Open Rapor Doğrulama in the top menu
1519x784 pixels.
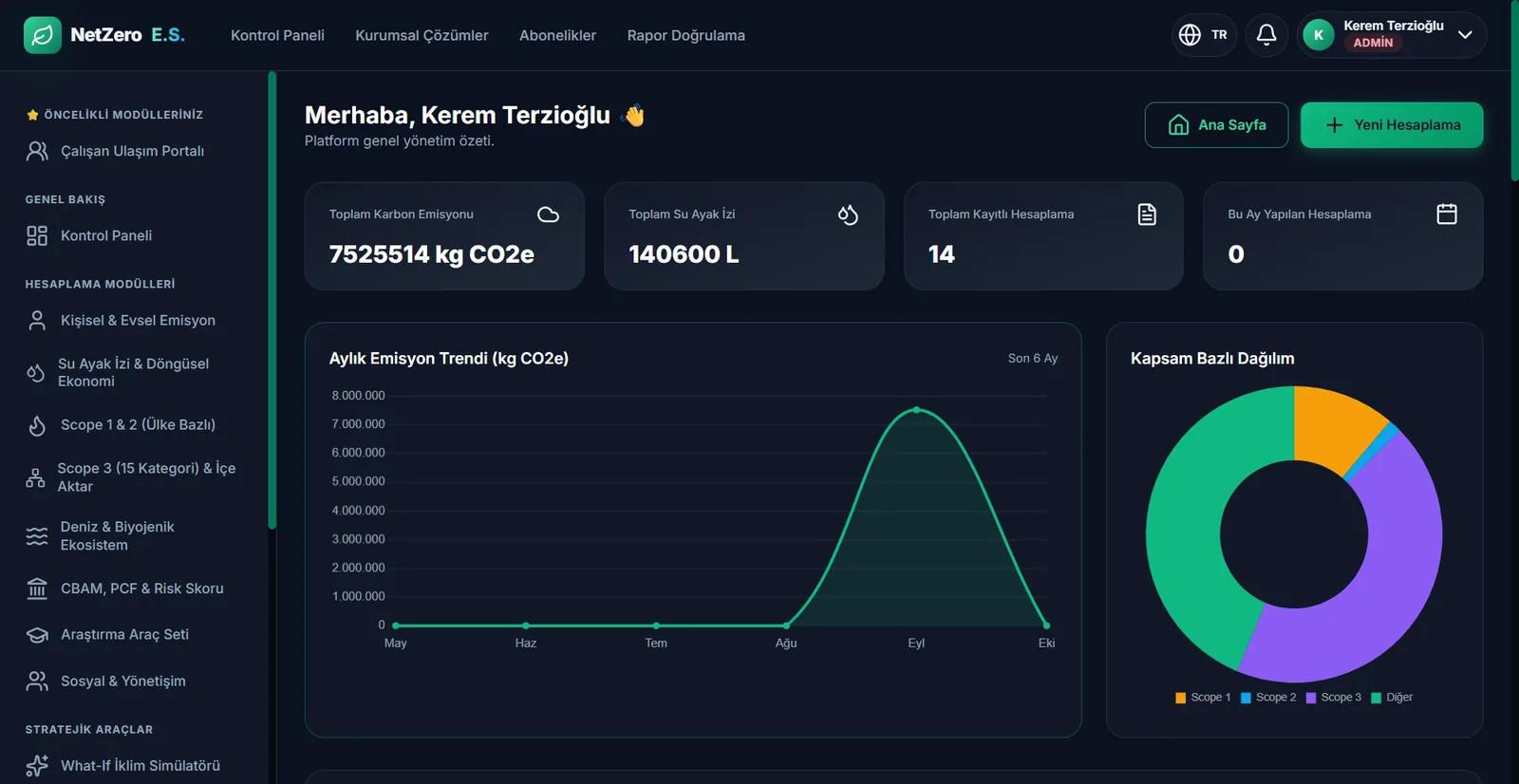[685, 35]
